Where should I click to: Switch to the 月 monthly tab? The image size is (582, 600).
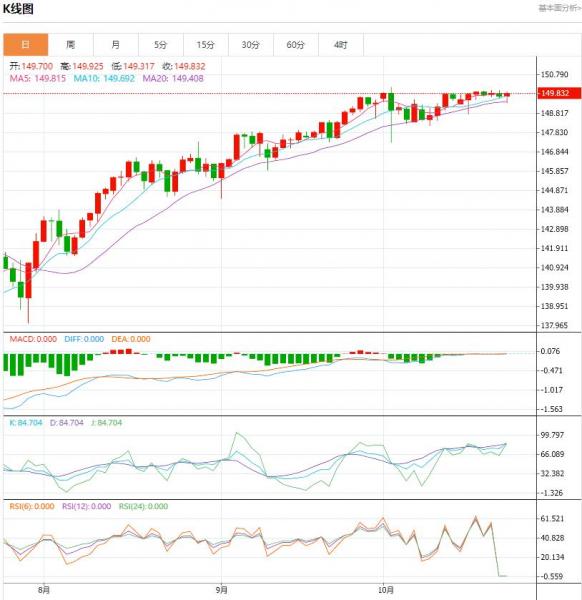[116, 45]
